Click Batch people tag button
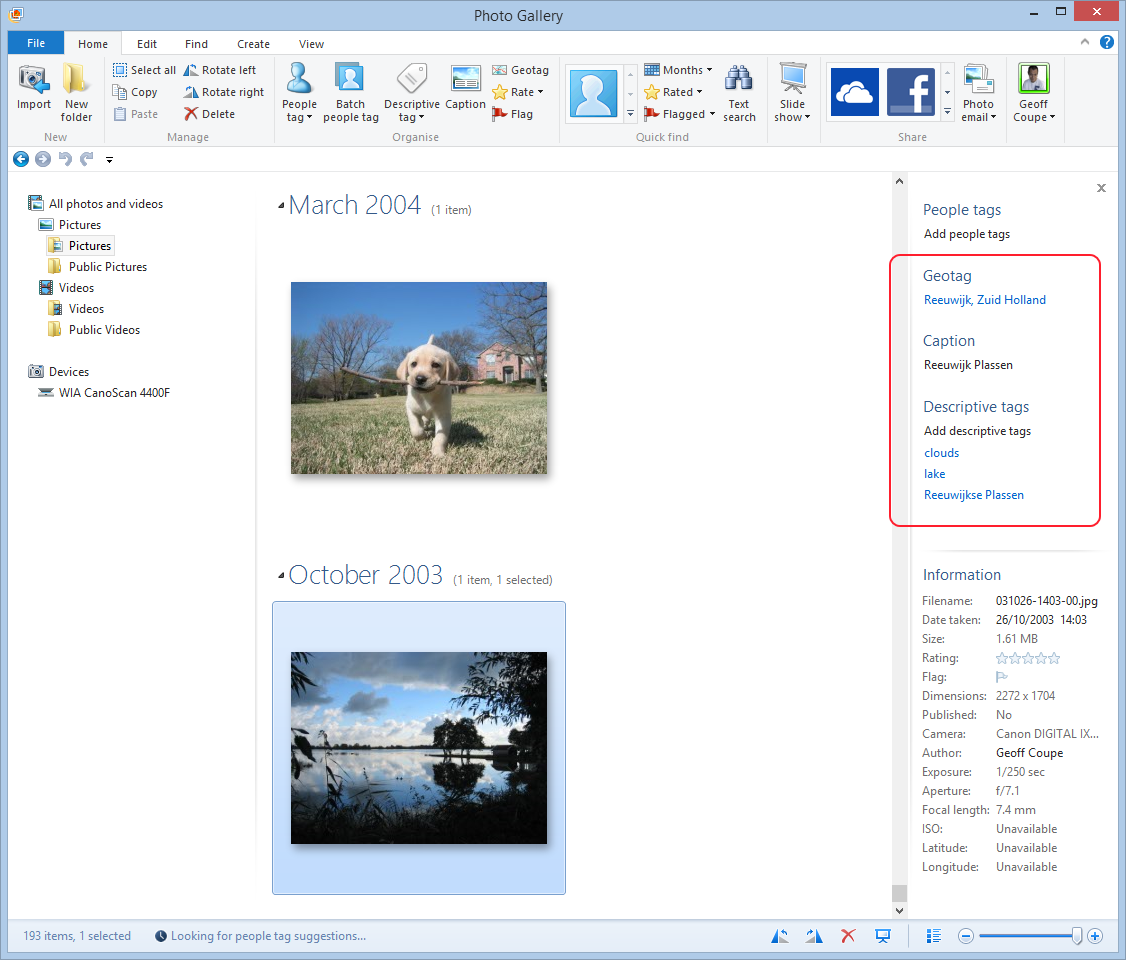Screen dimensions: 1126x960 pos(350,92)
